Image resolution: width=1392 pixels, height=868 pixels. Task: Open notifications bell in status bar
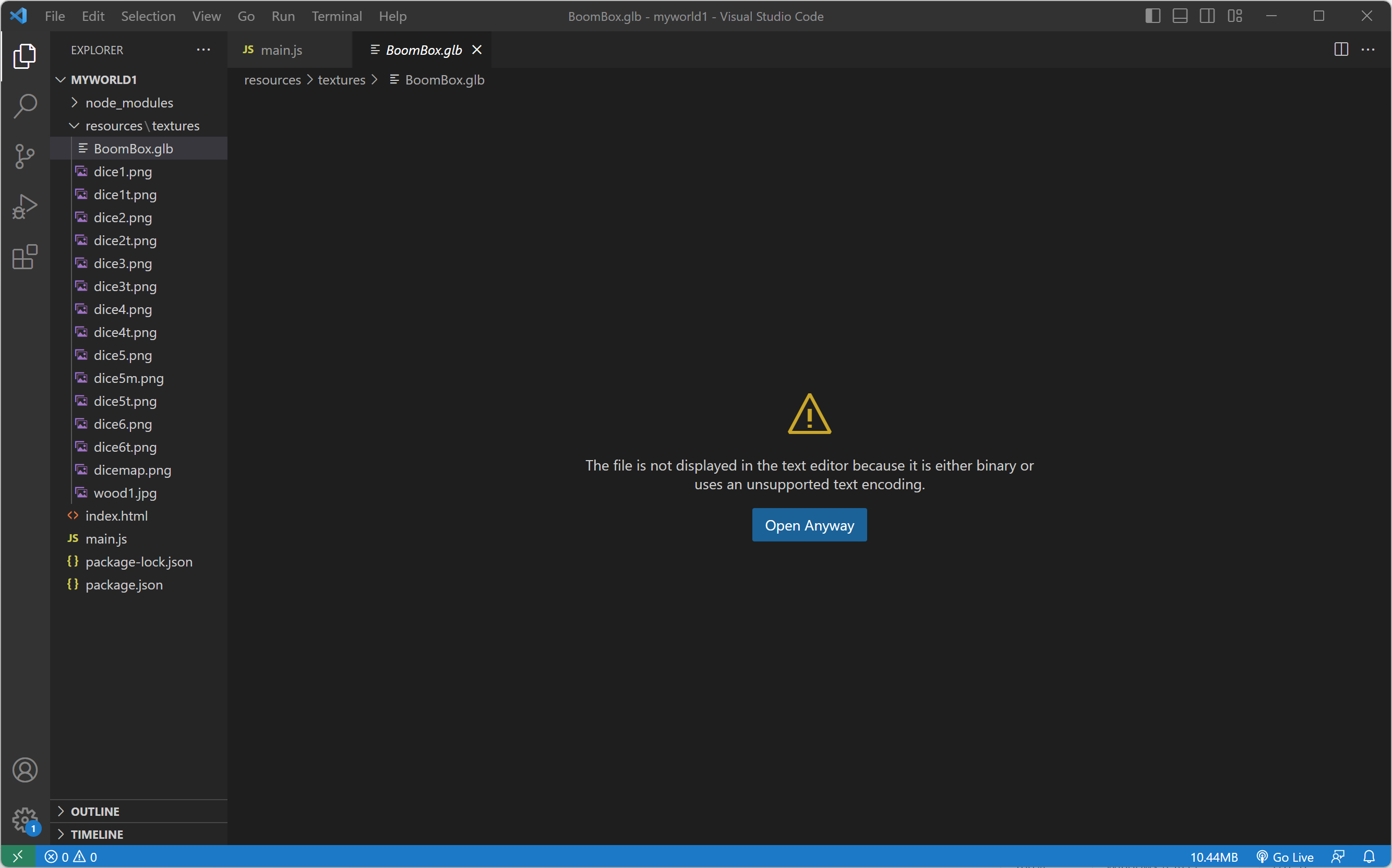(x=1369, y=857)
